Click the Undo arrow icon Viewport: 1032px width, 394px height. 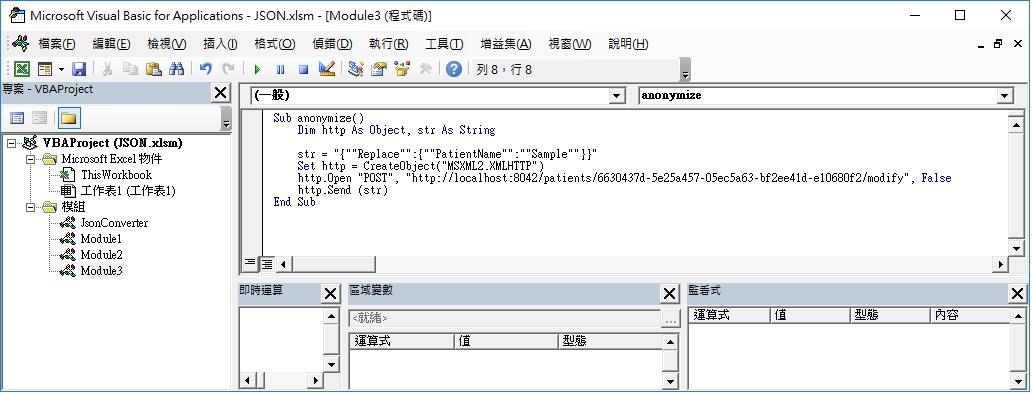click(x=205, y=68)
